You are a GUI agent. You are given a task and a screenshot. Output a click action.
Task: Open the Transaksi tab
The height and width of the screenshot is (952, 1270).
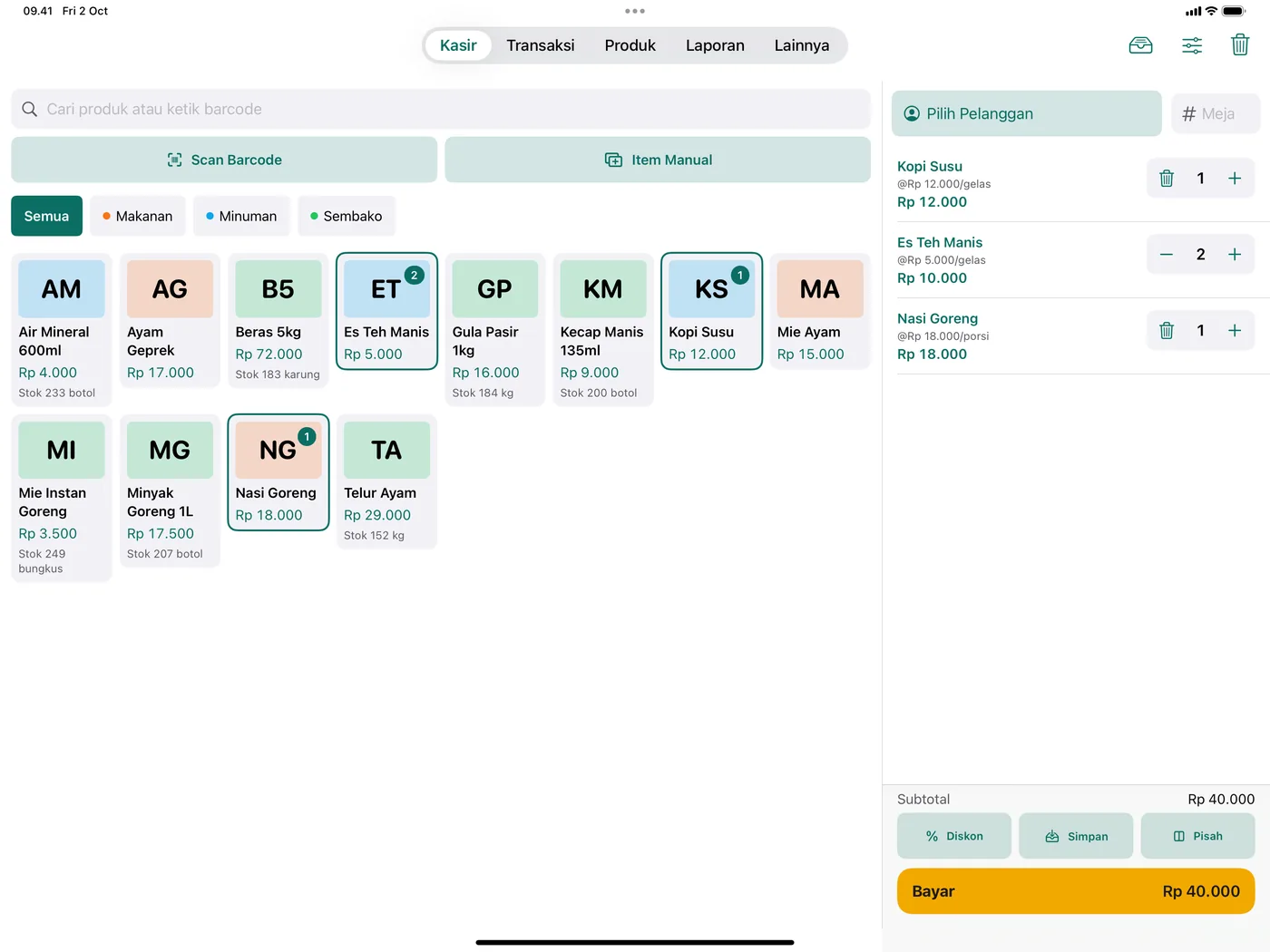(x=541, y=45)
